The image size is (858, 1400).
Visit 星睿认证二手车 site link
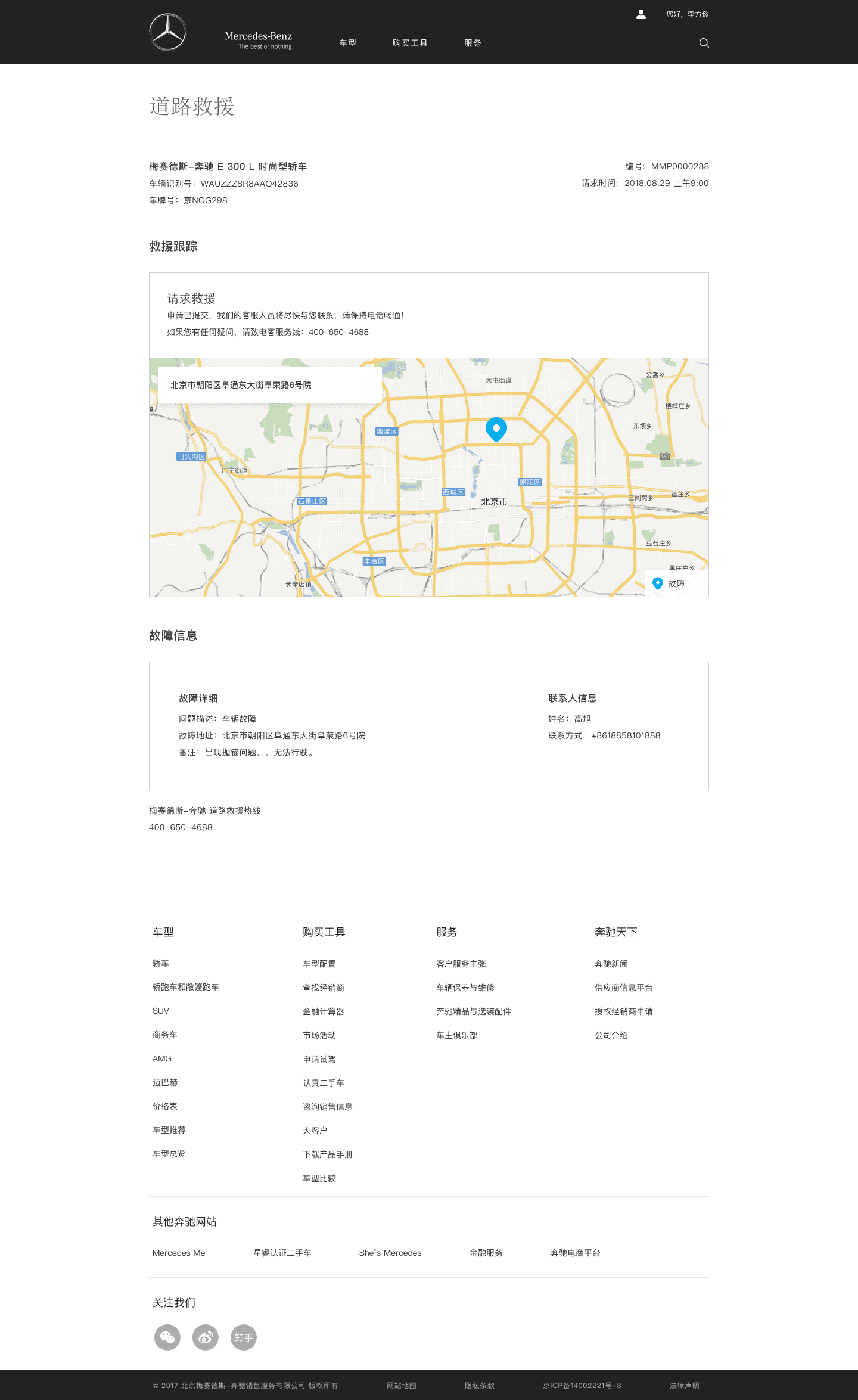(282, 1253)
